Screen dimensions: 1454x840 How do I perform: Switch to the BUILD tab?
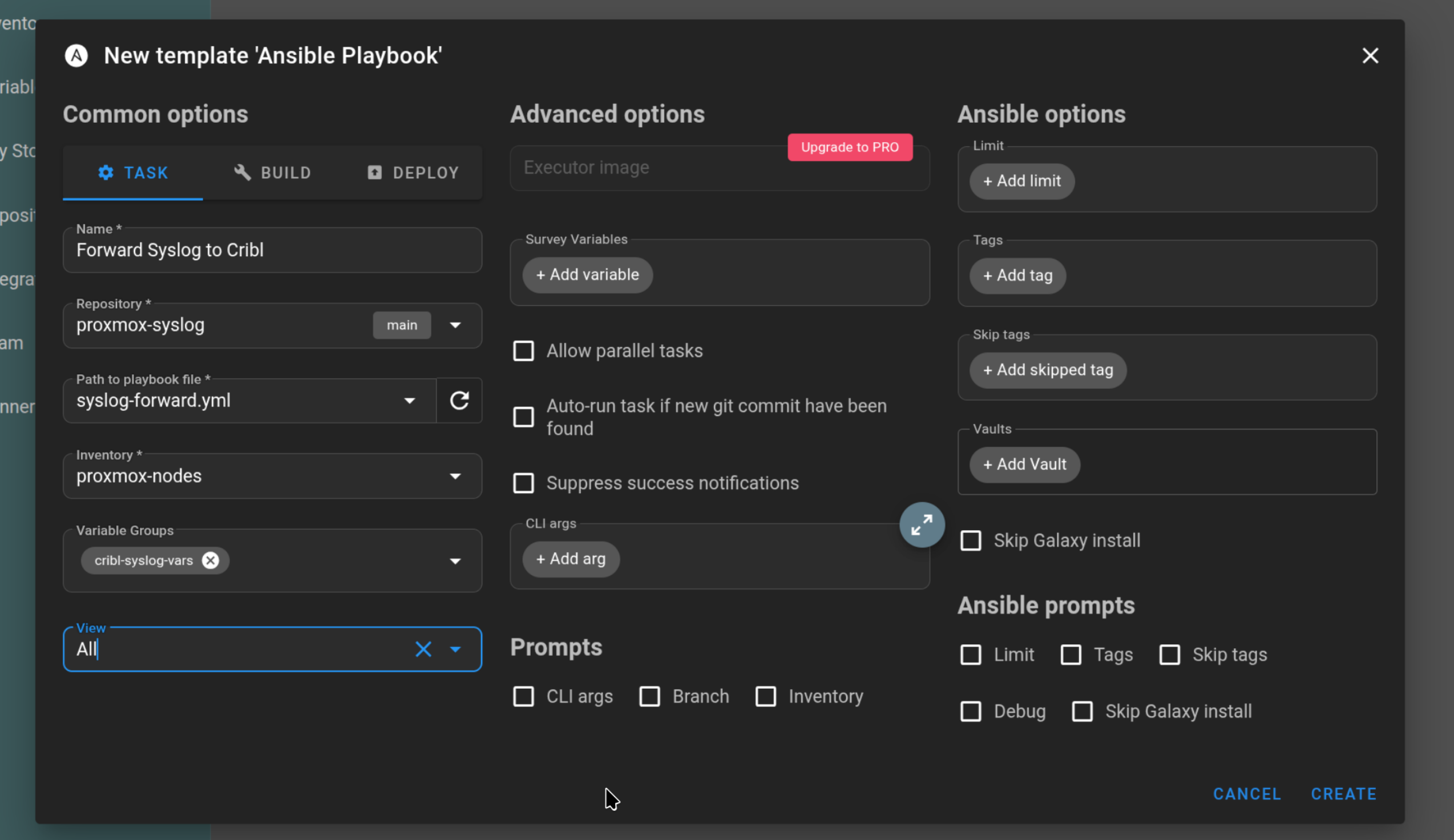pyautogui.click(x=272, y=172)
